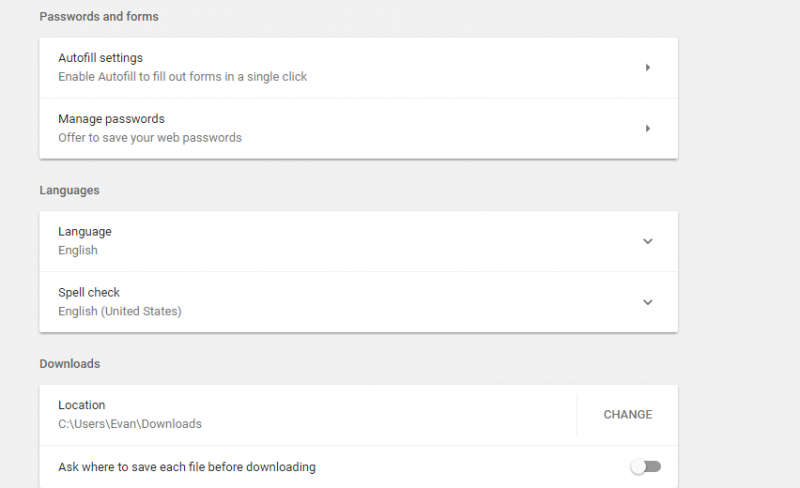Viewport: 800px width, 488px height.
Task: Open the Manage passwords title
Action: [111, 119]
